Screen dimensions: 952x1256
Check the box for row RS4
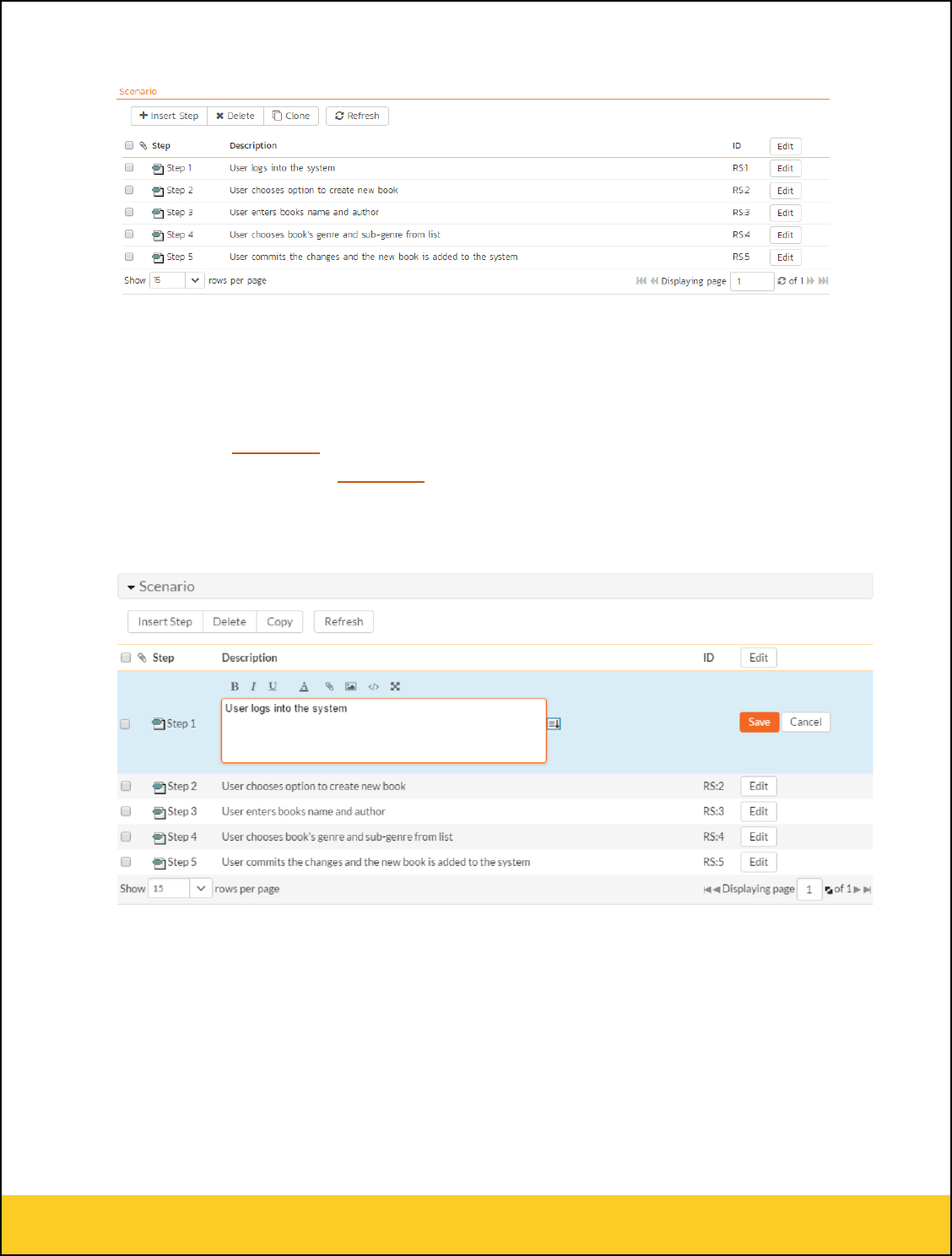coord(129,234)
